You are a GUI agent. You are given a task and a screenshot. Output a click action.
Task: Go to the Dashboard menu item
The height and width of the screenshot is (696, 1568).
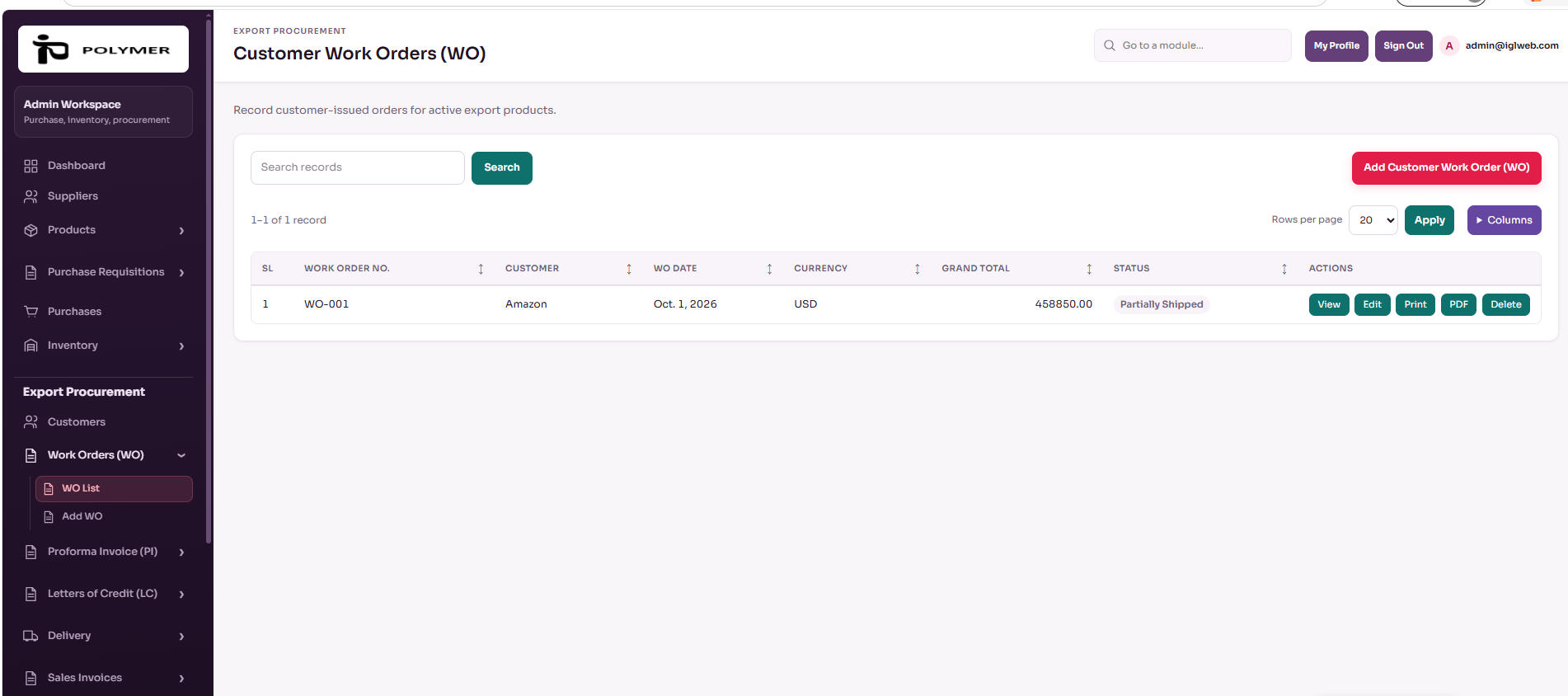pyautogui.click(x=103, y=166)
